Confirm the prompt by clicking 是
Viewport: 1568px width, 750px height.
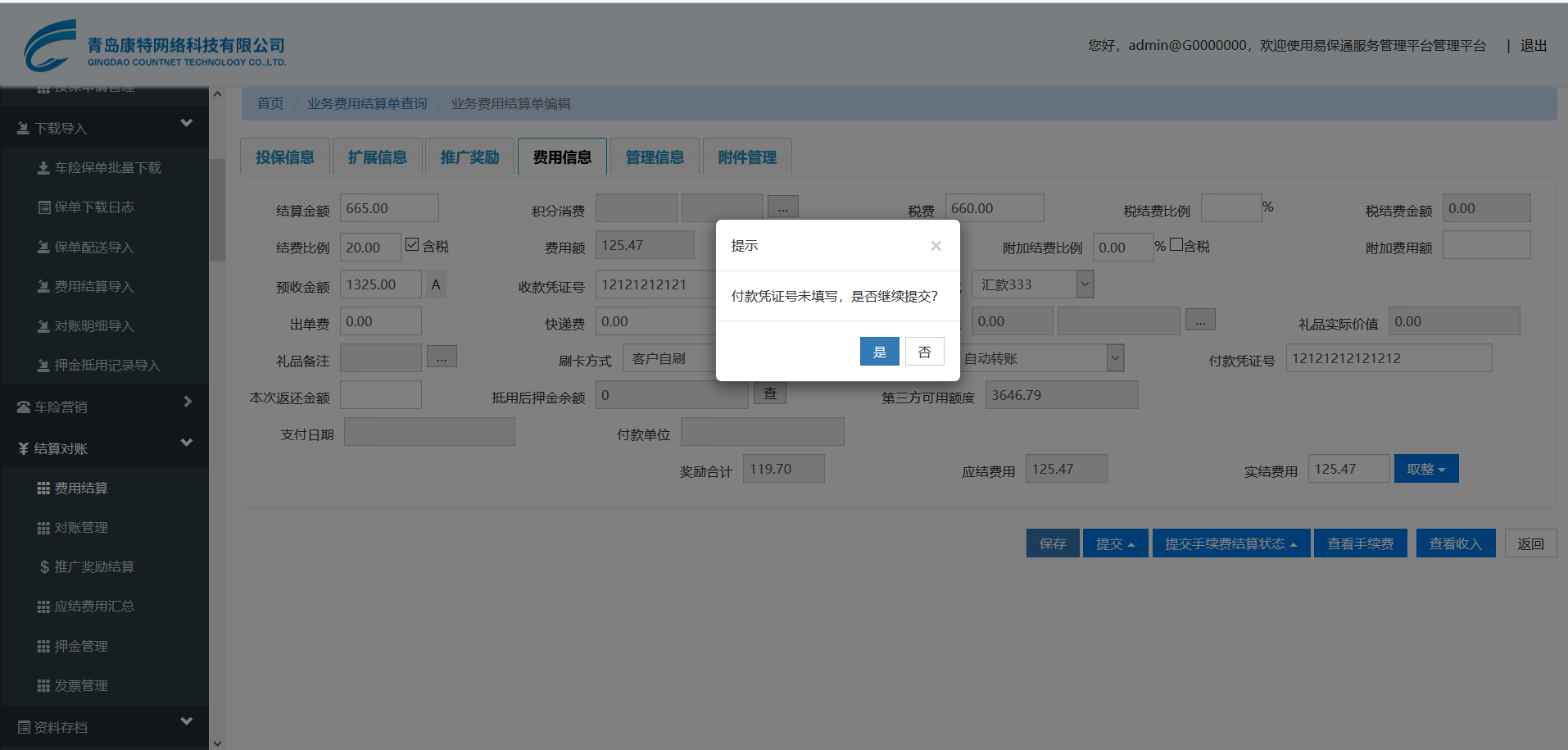click(x=879, y=352)
